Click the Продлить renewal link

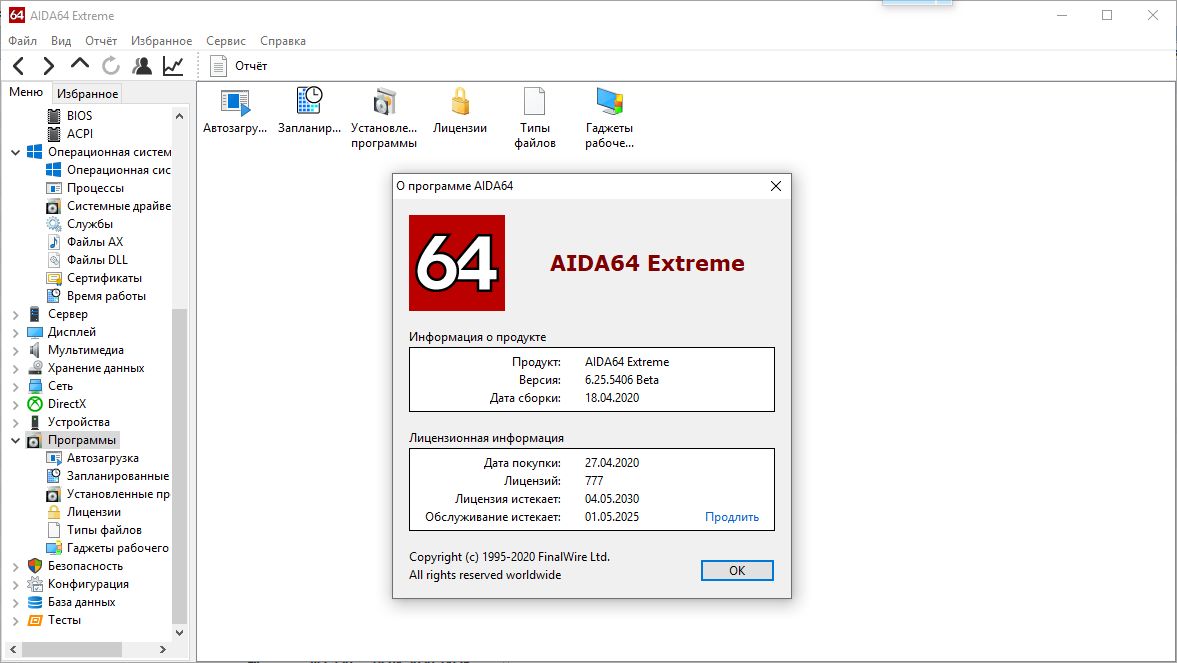pos(732,517)
